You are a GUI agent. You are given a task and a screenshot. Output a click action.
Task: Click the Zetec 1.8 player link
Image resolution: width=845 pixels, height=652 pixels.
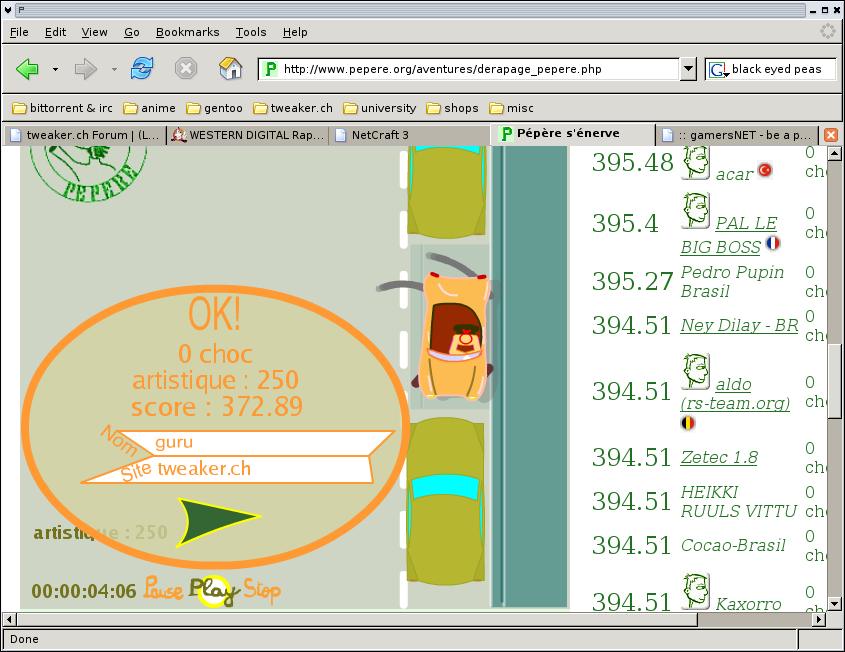point(718,457)
